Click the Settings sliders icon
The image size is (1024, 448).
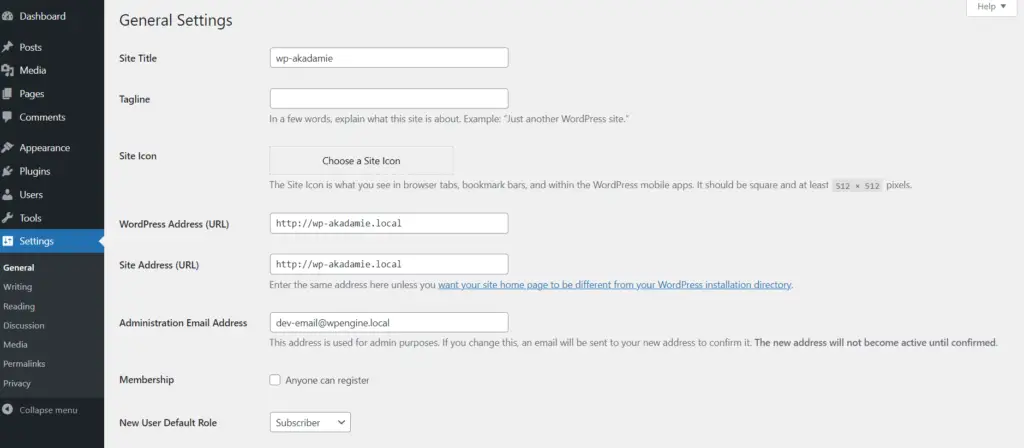pyautogui.click(x=7, y=241)
